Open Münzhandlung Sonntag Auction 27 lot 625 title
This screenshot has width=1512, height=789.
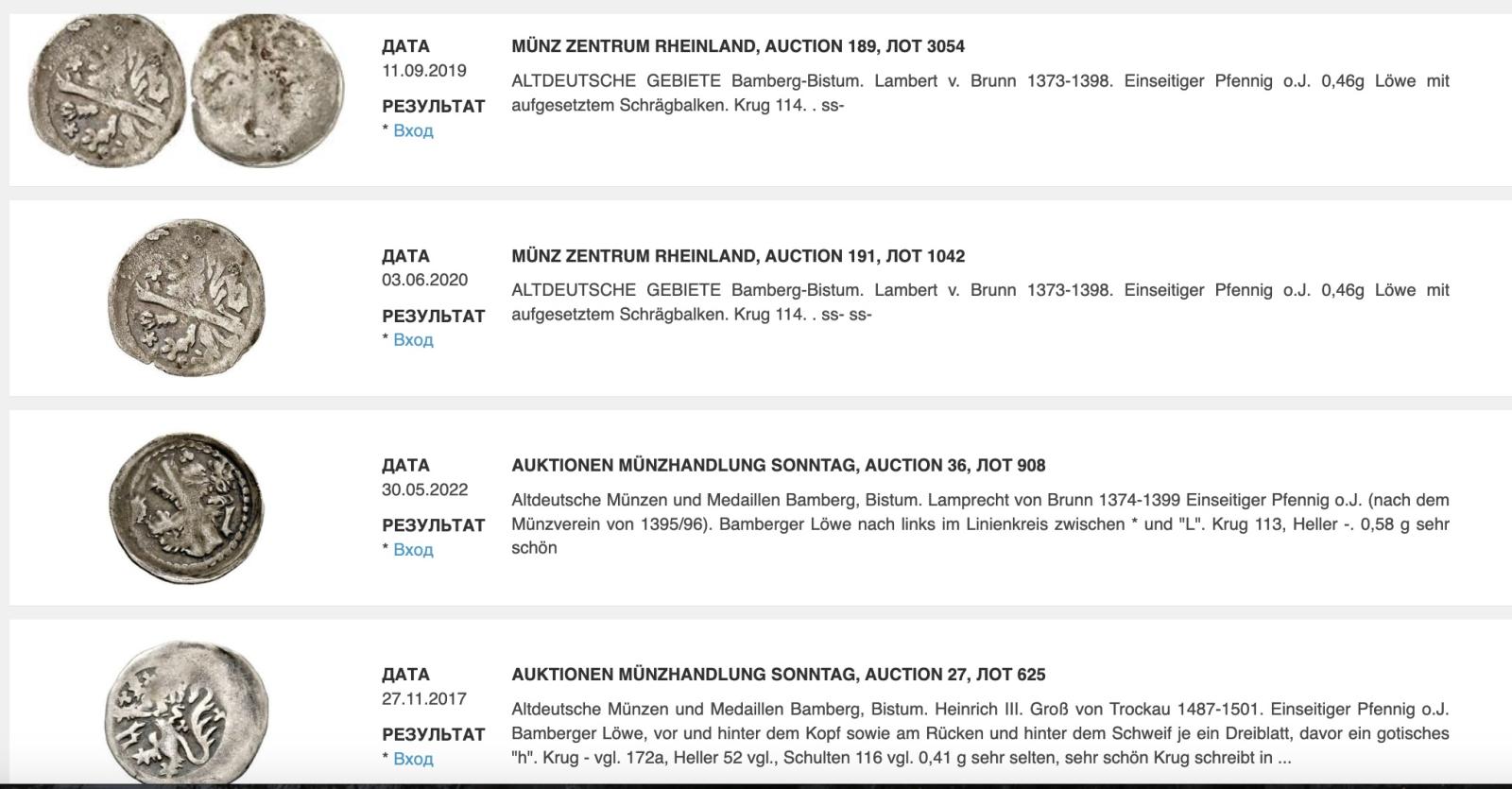click(779, 675)
